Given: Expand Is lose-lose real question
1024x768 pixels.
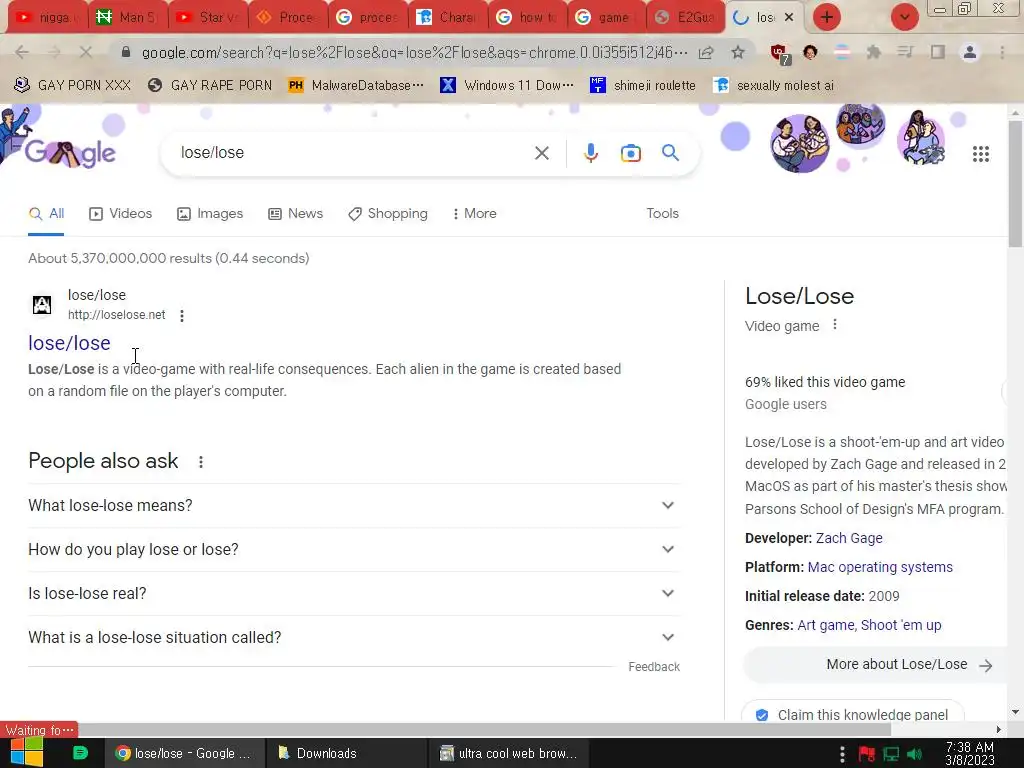Looking at the screenshot, I should [354, 594].
